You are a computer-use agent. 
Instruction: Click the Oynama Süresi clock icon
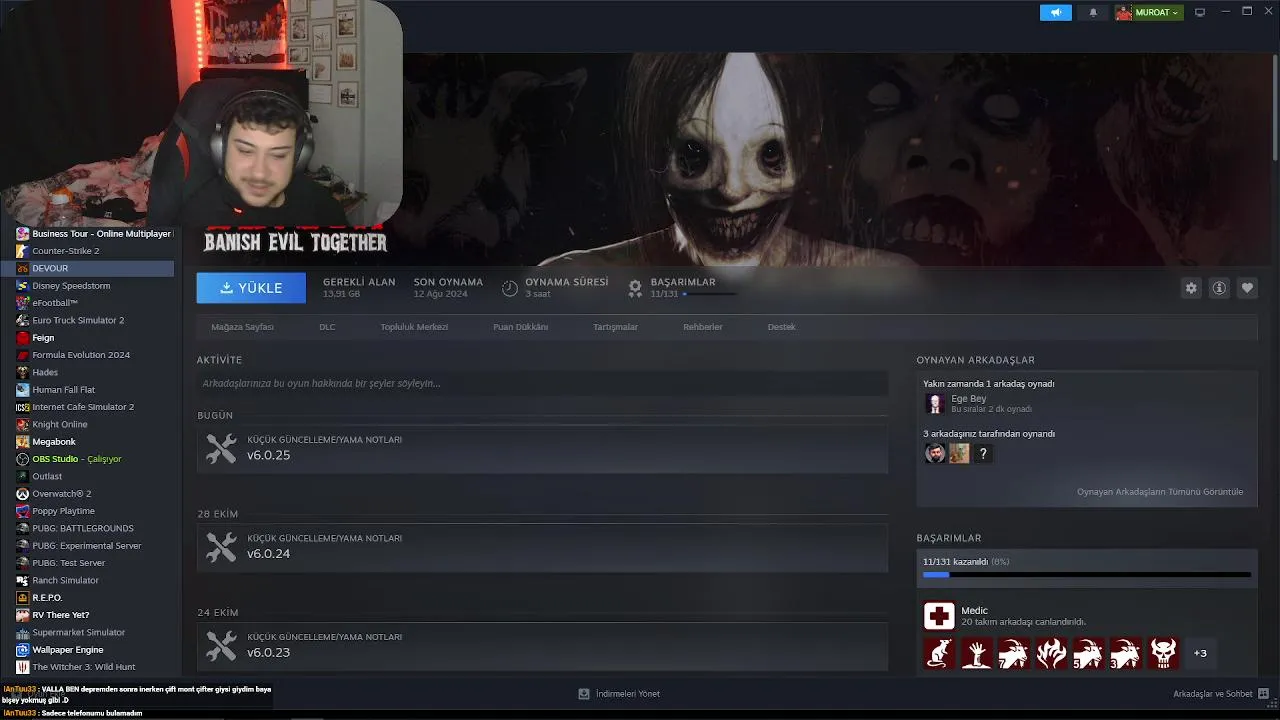[x=510, y=289]
